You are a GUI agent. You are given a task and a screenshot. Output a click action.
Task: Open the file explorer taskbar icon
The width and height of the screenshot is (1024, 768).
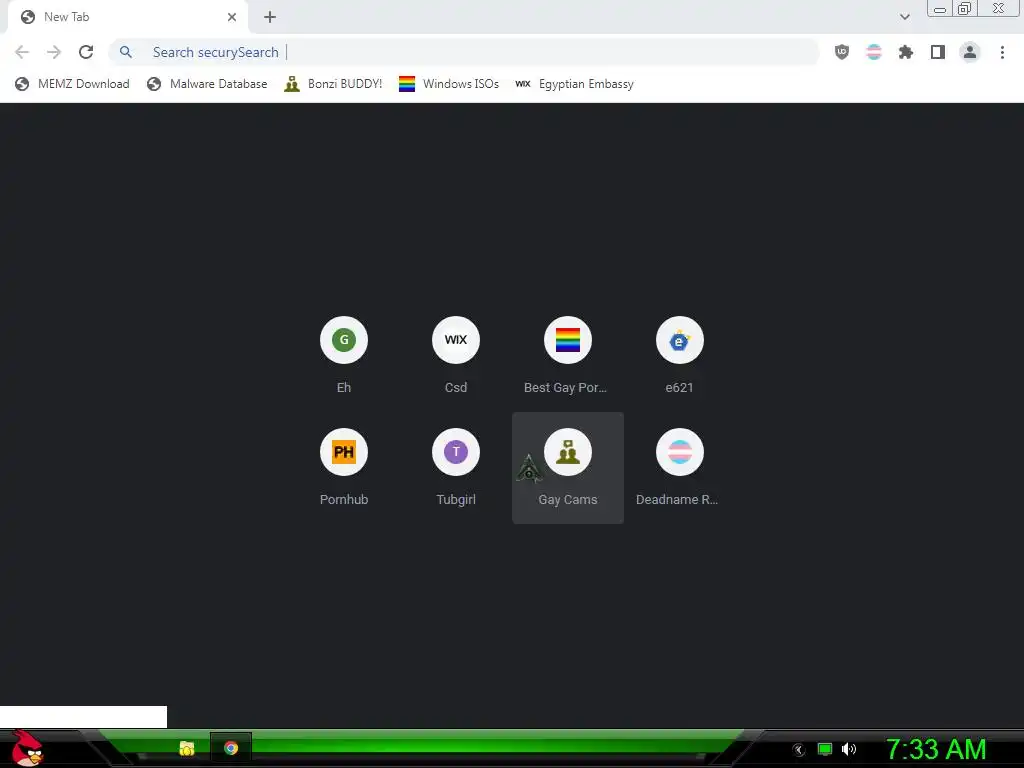point(187,748)
